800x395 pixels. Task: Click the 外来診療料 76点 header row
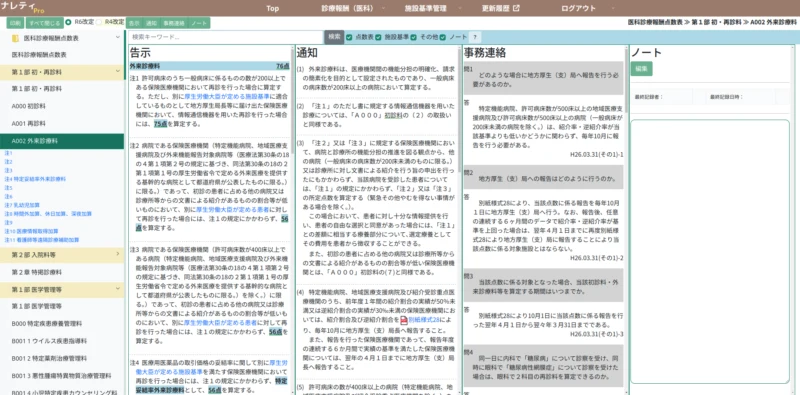point(209,66)
